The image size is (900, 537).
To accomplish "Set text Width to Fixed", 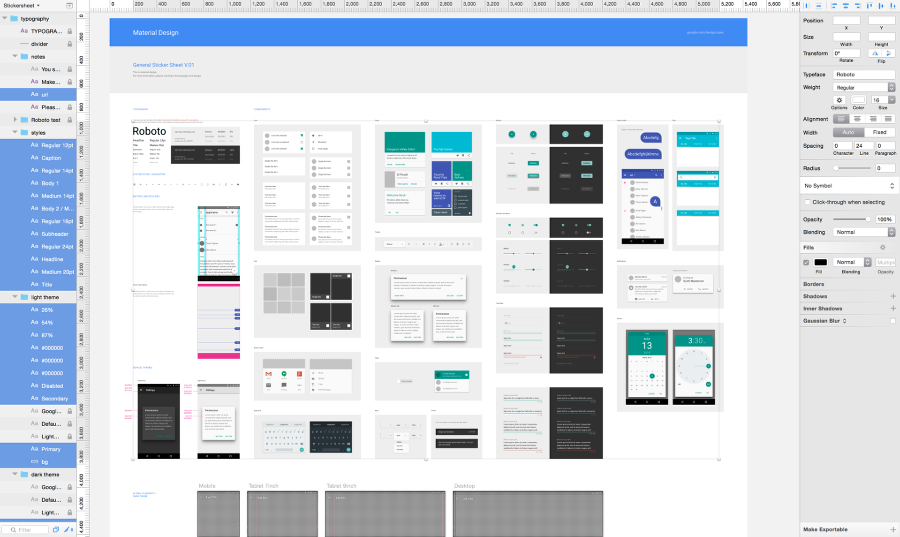I will [879, 133].
